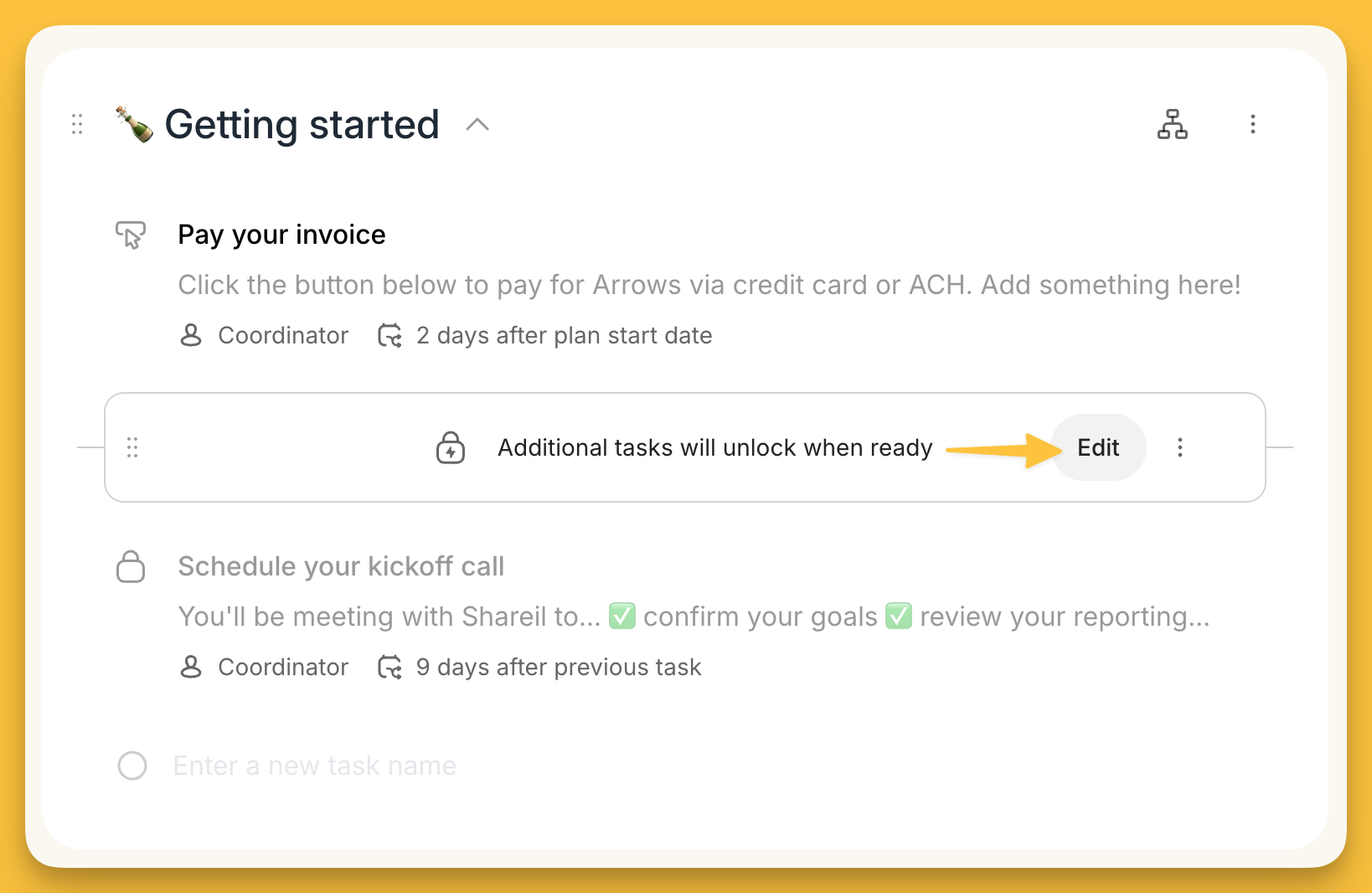
Task: Click the champagne bottle emoji icon
Action: tap(134, 124)
